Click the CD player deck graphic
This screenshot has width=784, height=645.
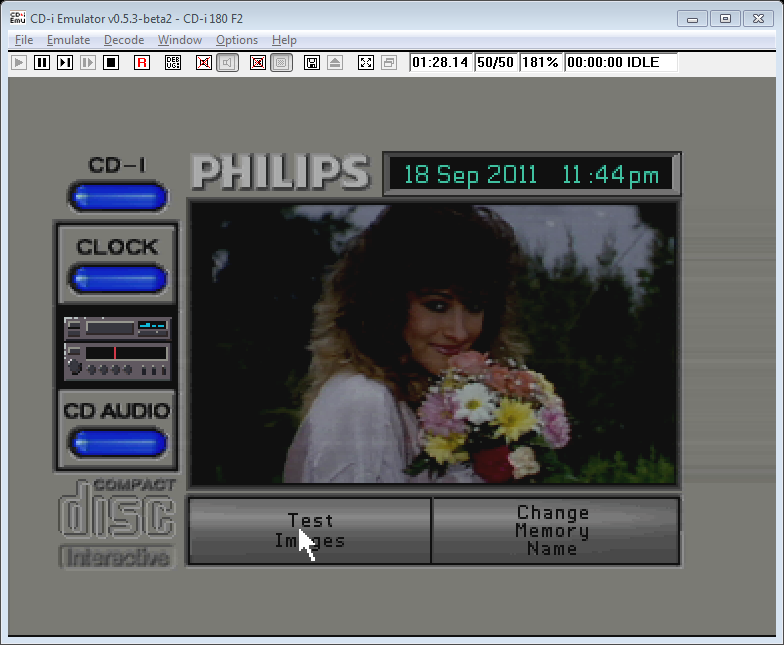pos(117,348)
